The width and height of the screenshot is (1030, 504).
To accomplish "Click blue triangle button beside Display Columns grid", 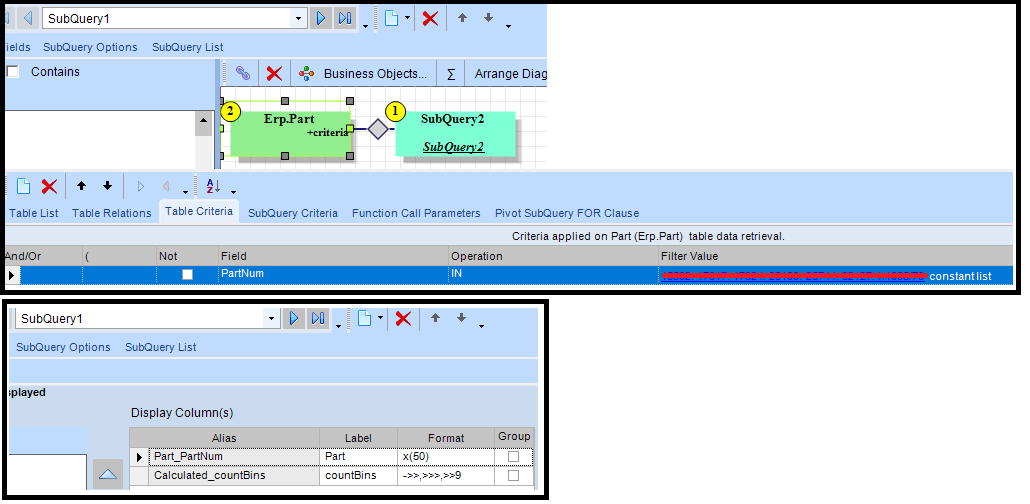I will [x=108, y=474].
